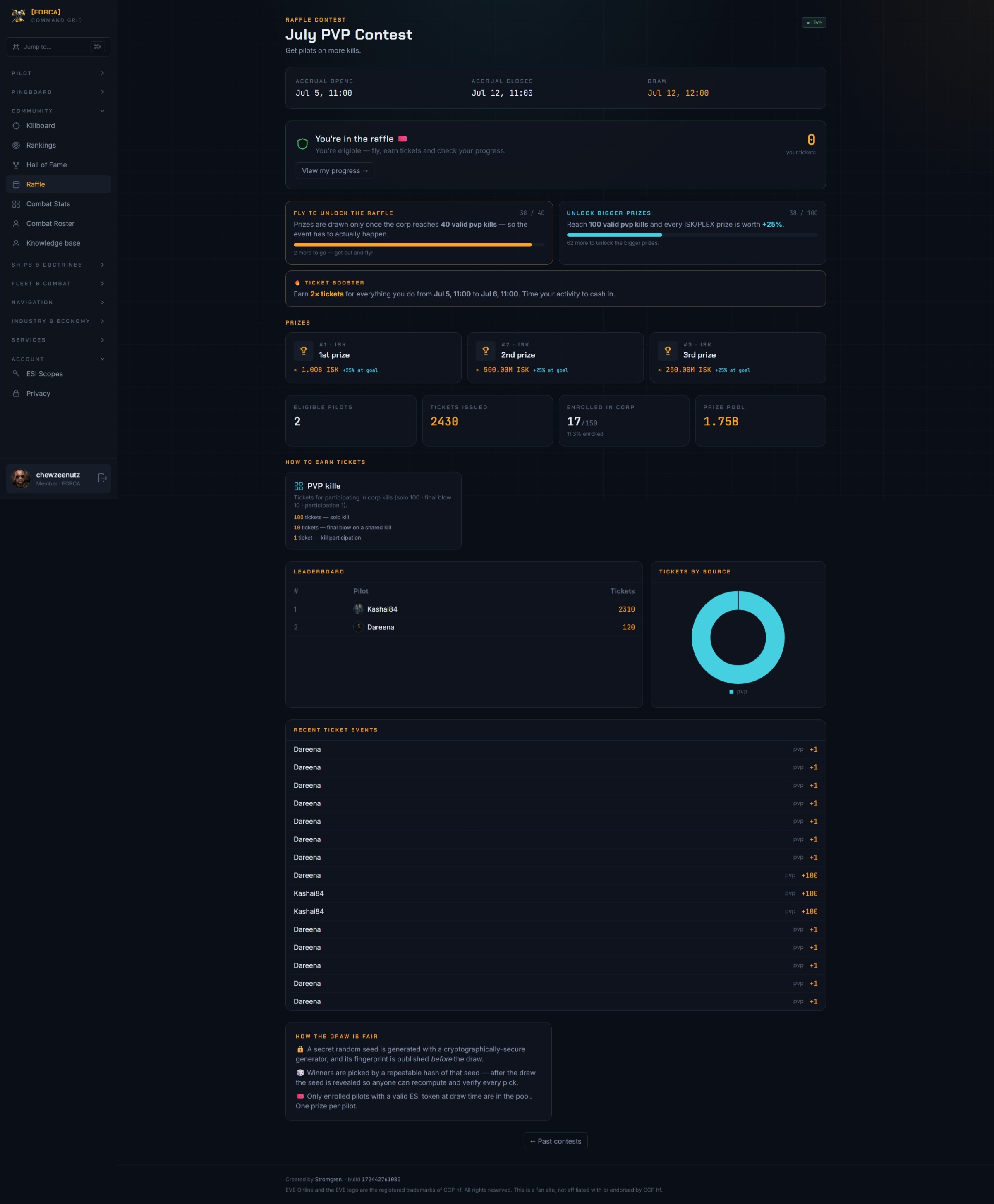Image resolution: width=994 pixels, height=1204 pixels.
Task: Click the Rankings target icon
Action: (16, 146)
